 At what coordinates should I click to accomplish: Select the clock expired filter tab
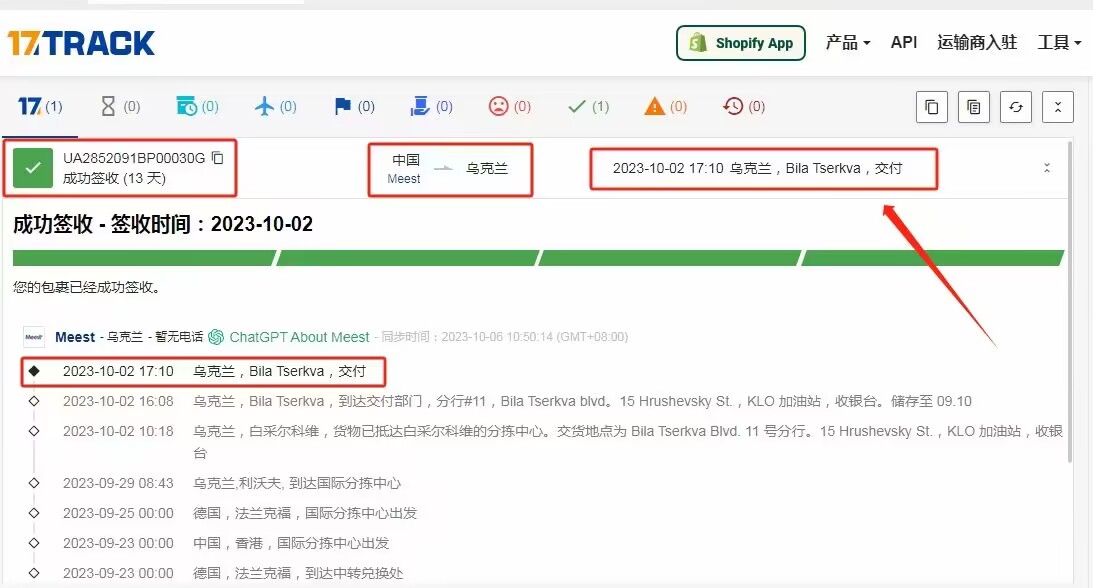click(x=744, y=107)
